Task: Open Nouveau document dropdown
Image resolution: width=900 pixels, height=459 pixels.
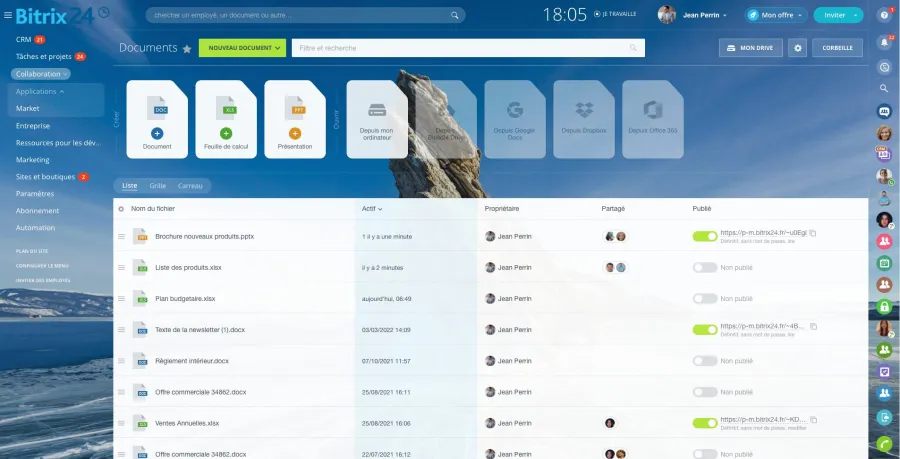Action: 242,48
